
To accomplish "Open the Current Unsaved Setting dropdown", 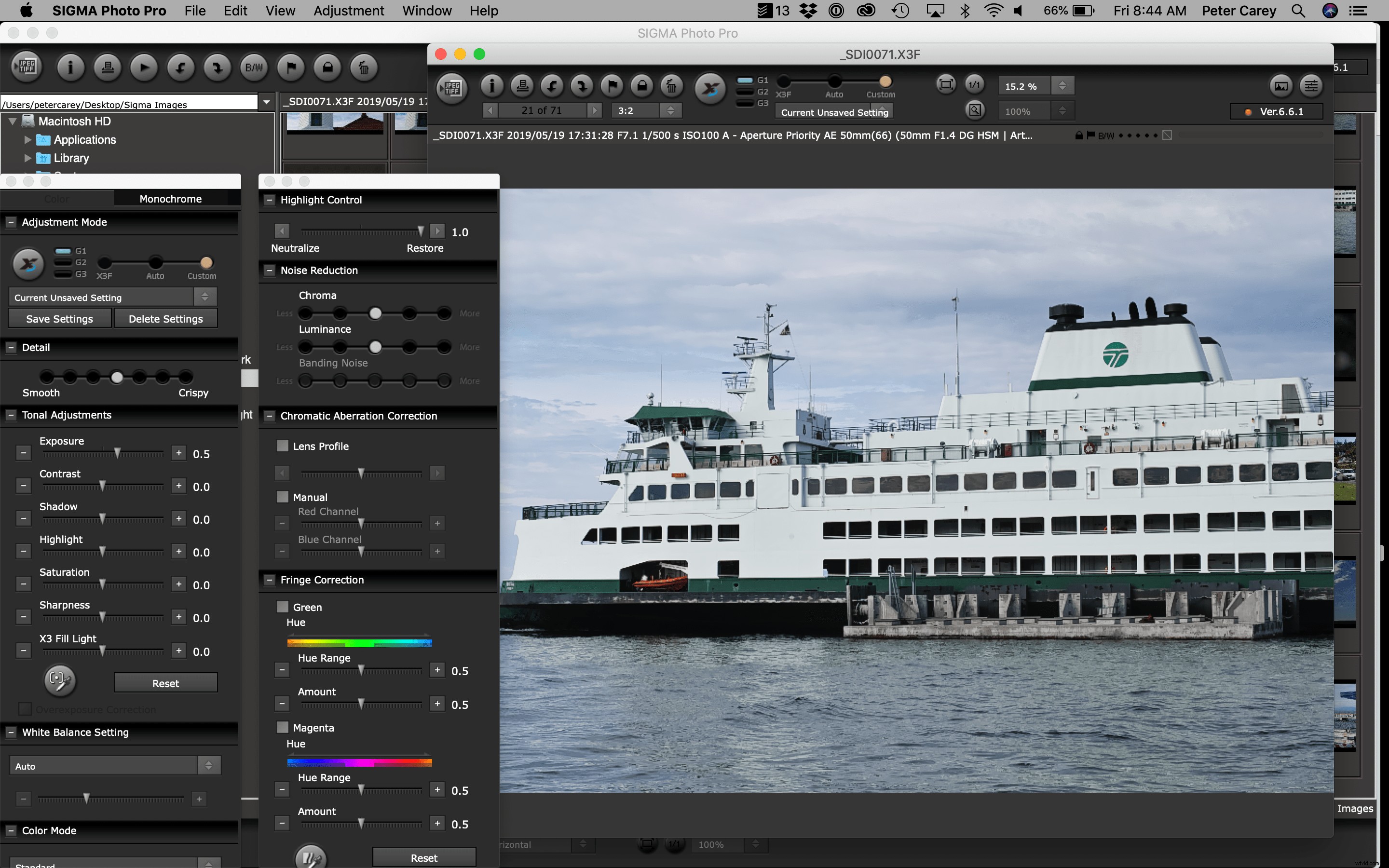I will tap(205, 297).
